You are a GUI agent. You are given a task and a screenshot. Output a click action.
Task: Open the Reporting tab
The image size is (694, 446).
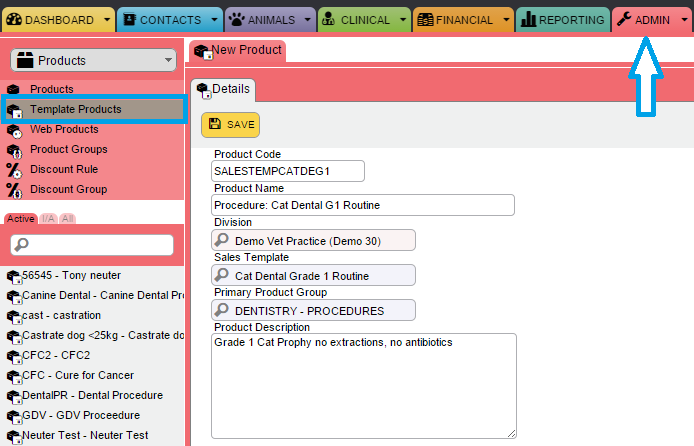(563, 20)
